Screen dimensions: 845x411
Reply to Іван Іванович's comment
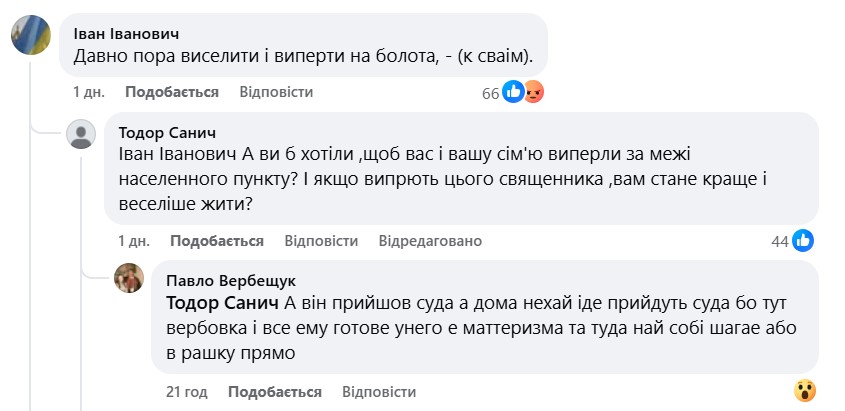pyautogui.click(x=277, y=92)
